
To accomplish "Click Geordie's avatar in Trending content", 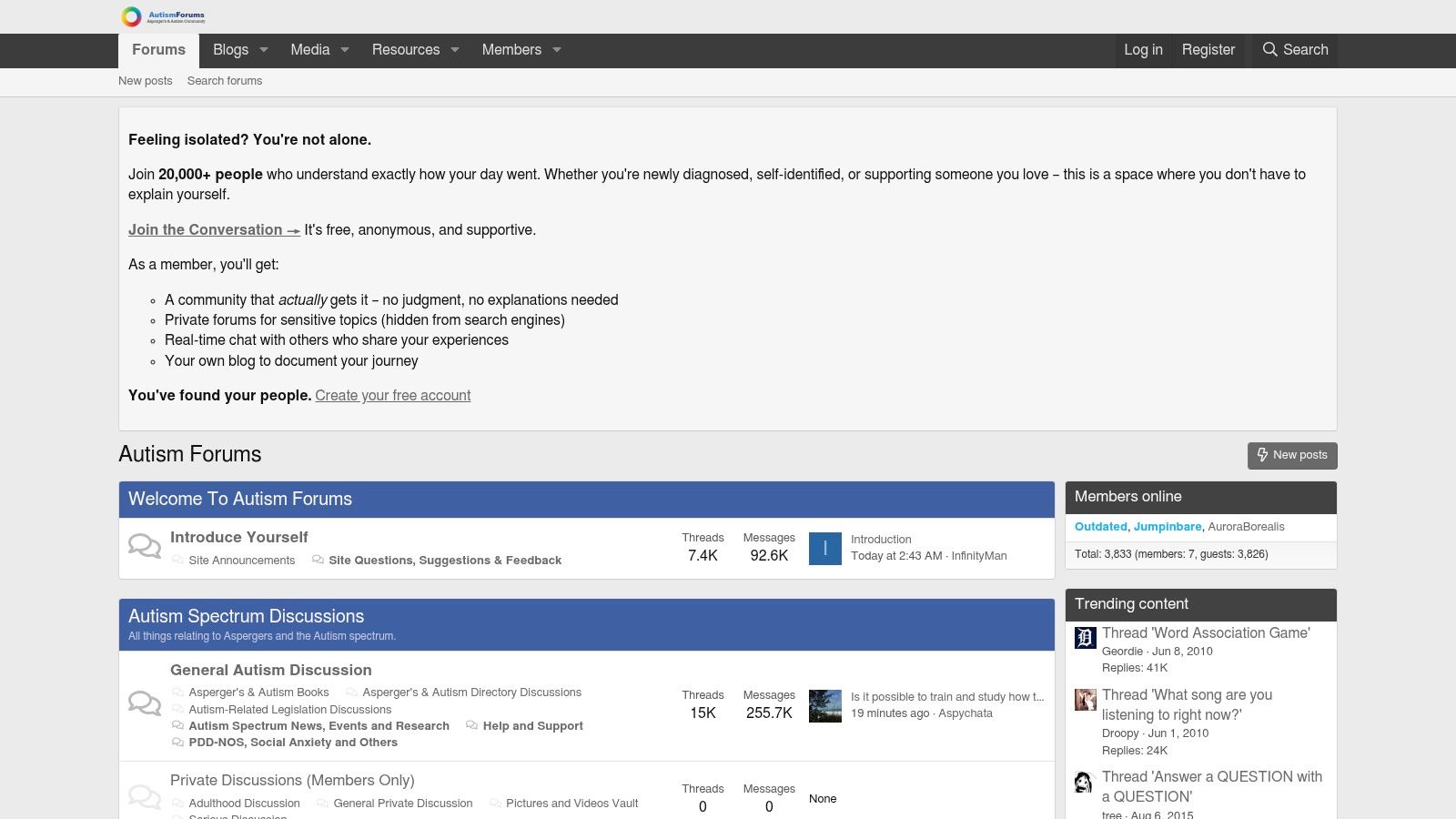I will point(1086,638).
